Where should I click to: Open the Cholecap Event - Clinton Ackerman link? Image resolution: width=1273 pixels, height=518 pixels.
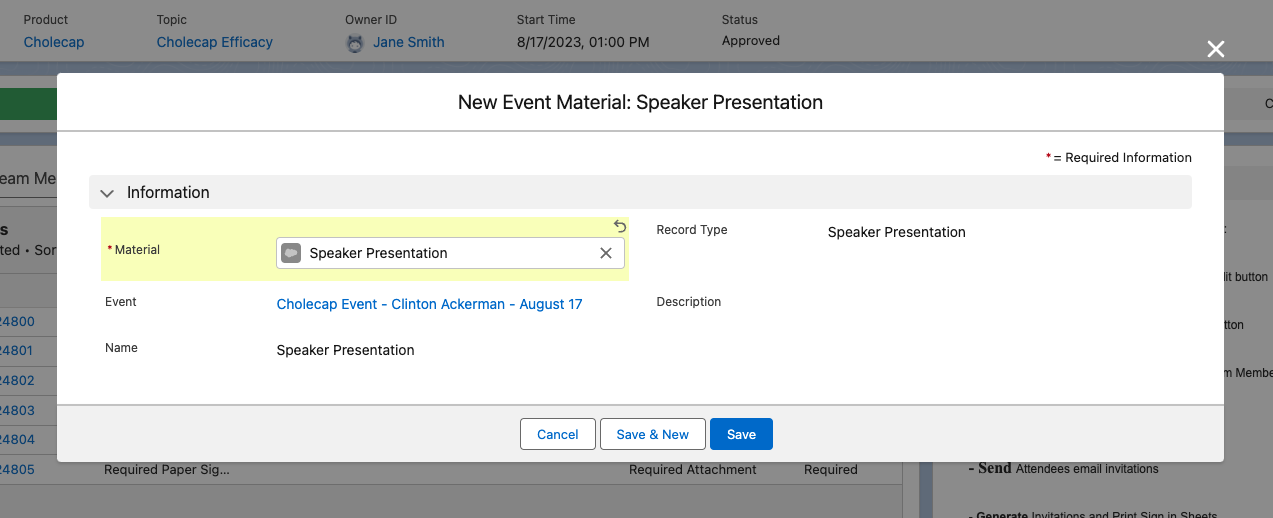point(429,304)
